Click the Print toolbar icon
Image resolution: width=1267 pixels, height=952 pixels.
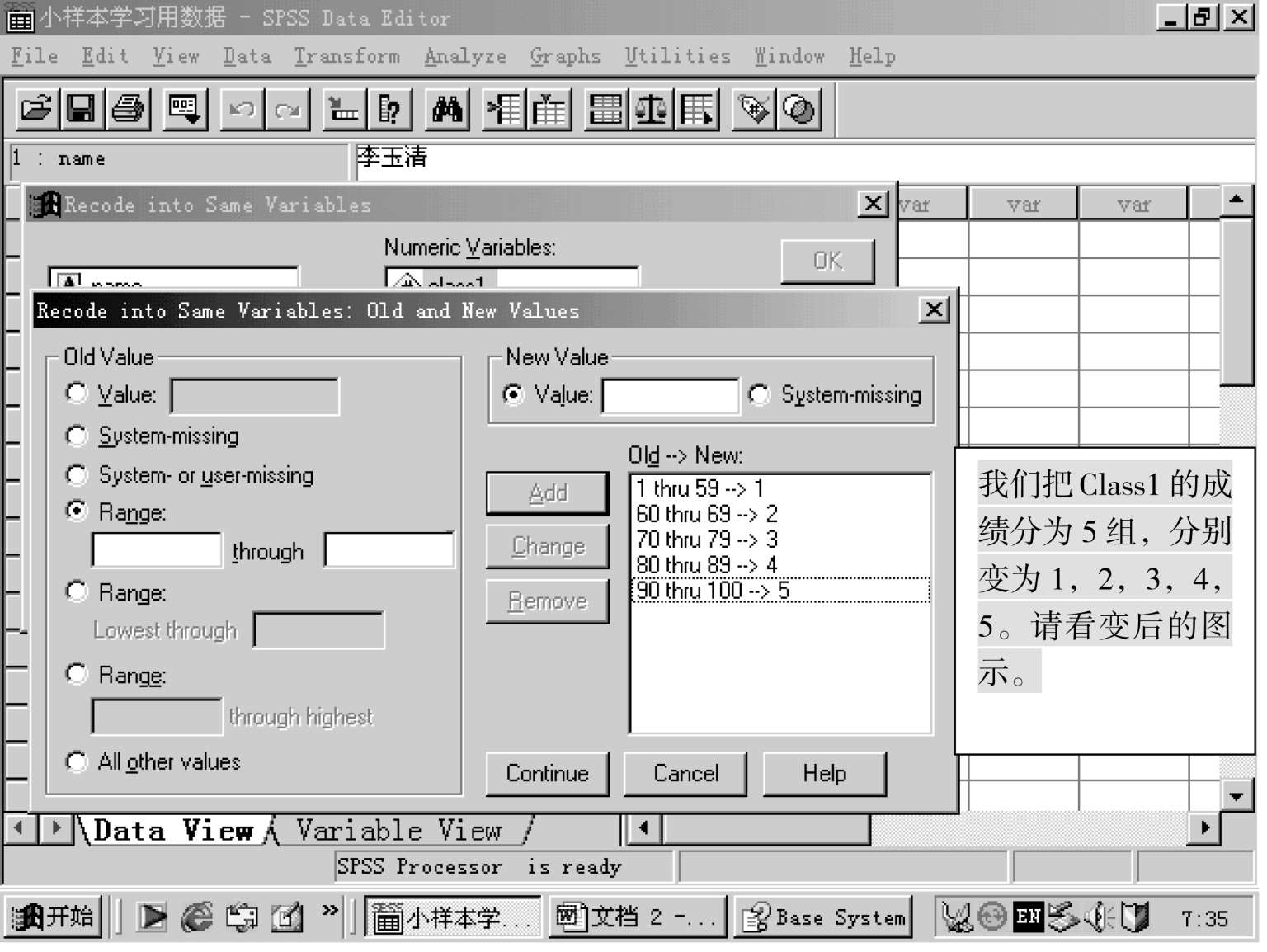pyautogui.click(x=127, y=109)
